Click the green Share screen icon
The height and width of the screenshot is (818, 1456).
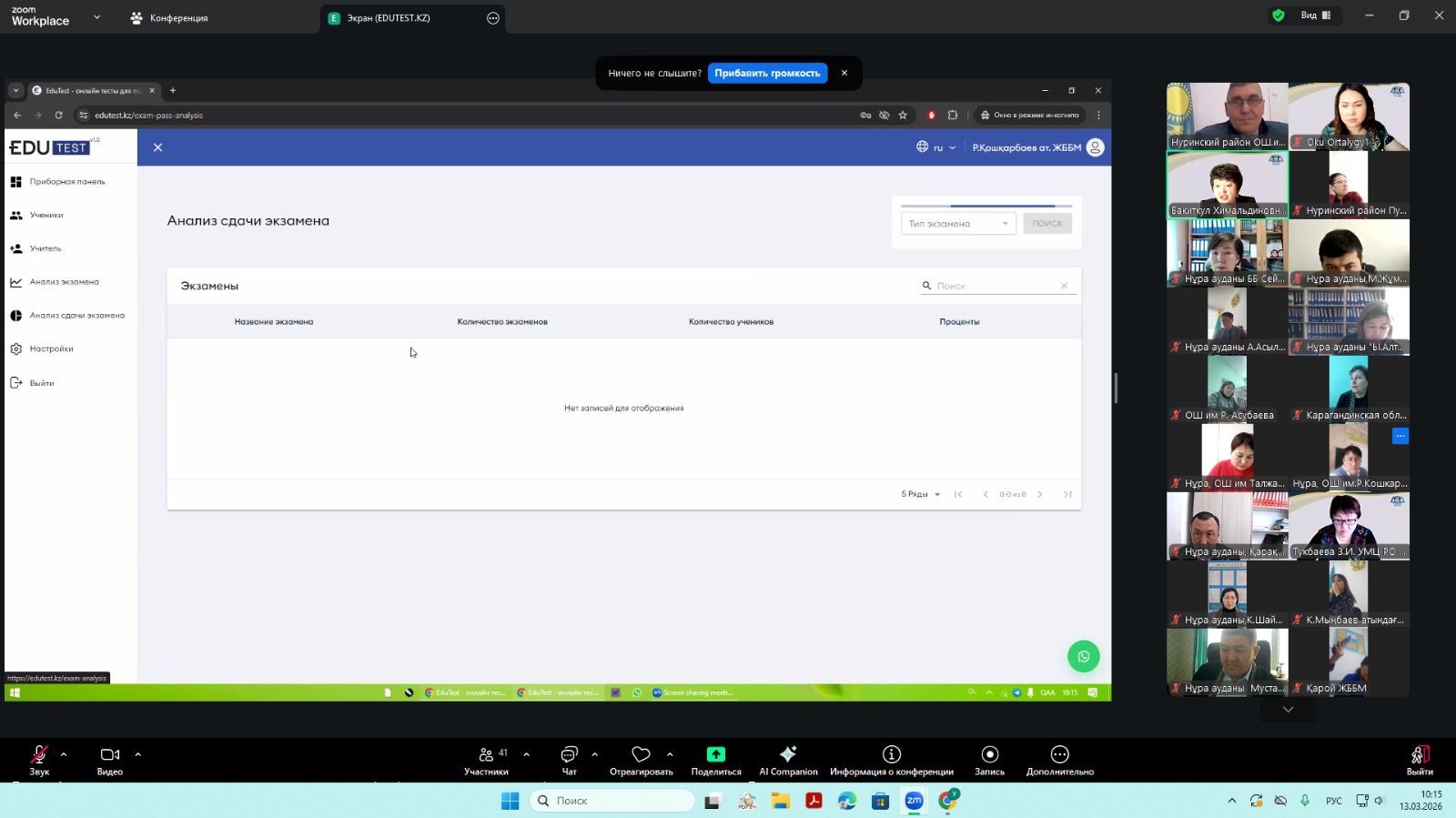coord(715,755)
